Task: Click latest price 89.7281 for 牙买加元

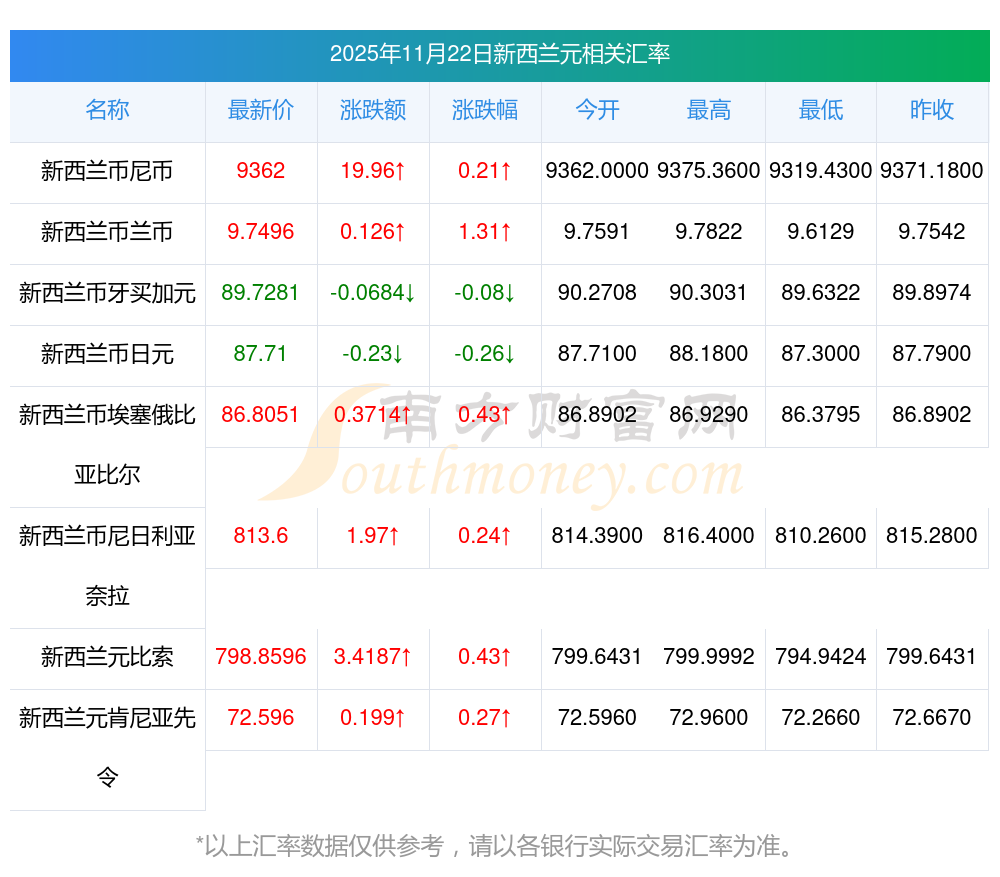Action: point(261,293)
